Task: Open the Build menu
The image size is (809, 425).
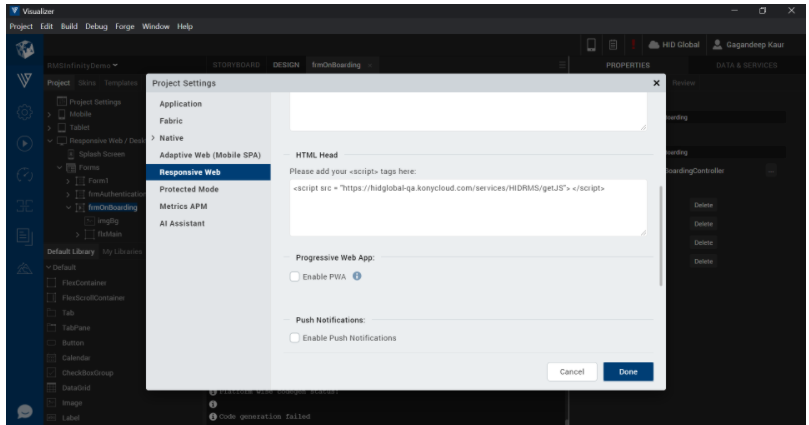Action: [69, 26]
